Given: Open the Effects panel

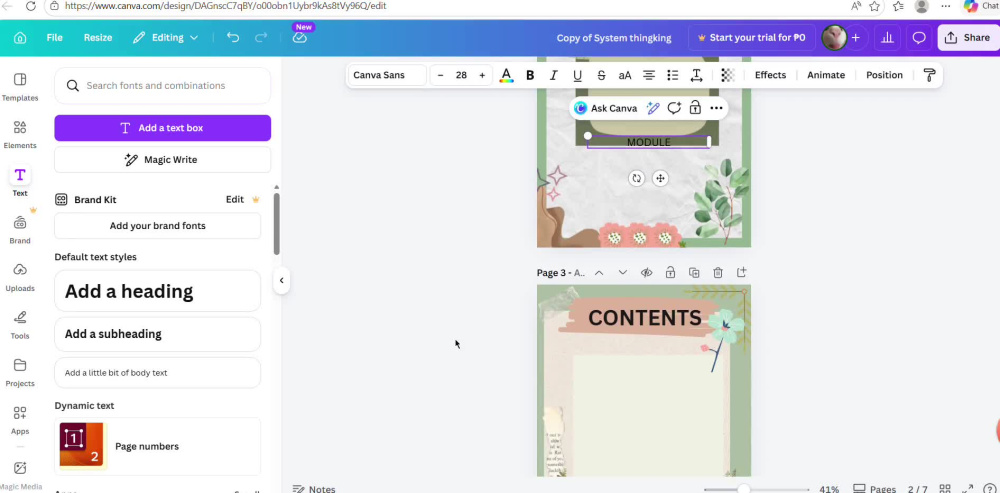Looking at the screenshot, I should (x=770, y=75).
